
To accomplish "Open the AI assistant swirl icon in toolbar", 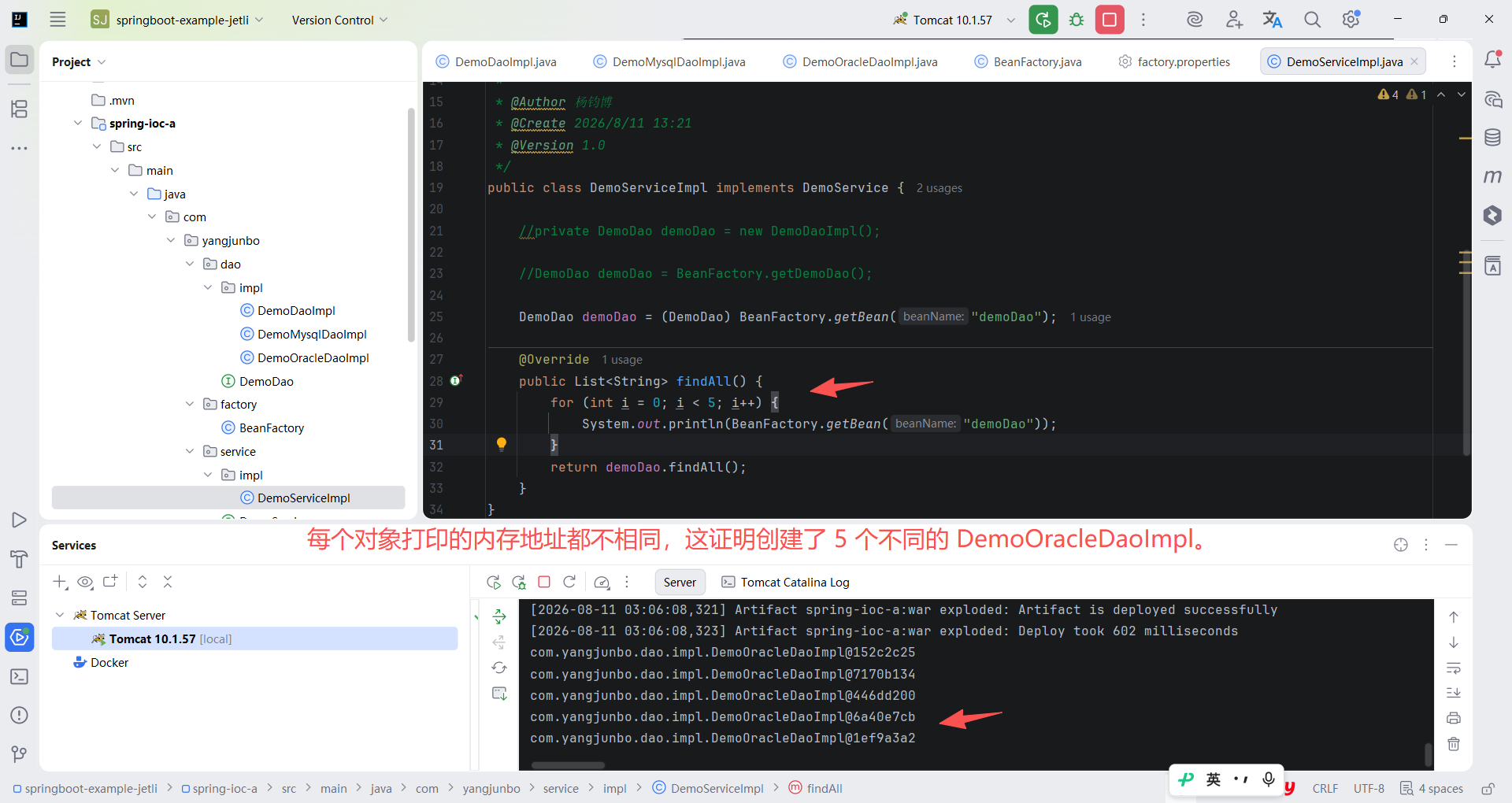I will (x=1195, y=20).
